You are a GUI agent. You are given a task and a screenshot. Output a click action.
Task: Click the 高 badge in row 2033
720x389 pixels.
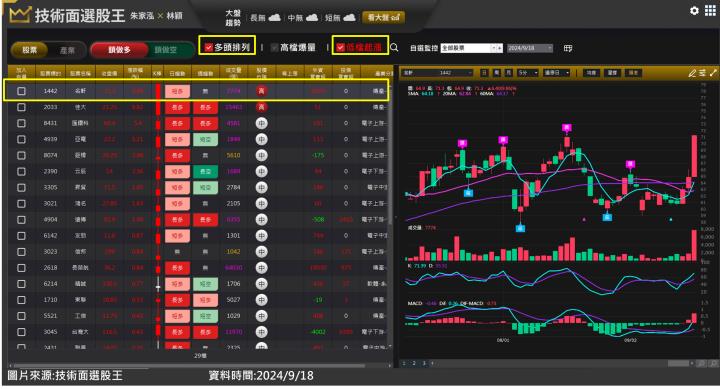tap(261, 107)
